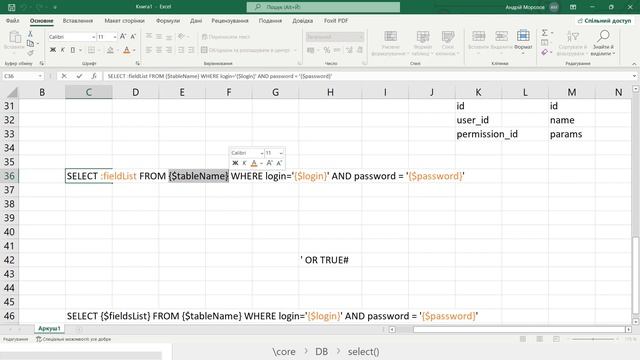Click the Decrease Indent icon
This screenshot has height=360, width=640.
pyautogui.click(x=181, y=50)
